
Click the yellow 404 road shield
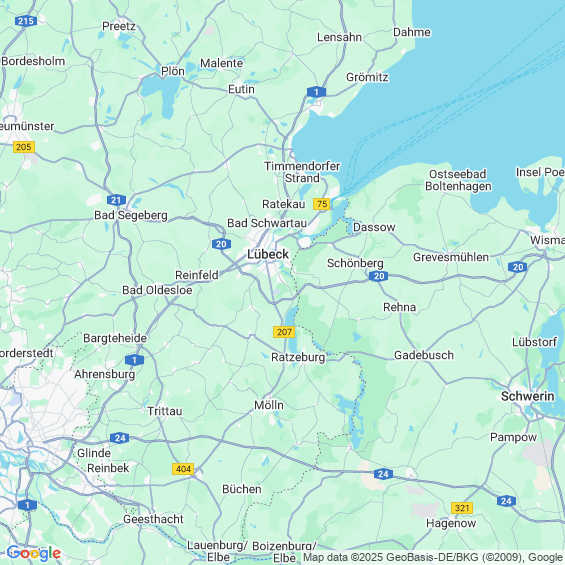[x=183, y=469]
